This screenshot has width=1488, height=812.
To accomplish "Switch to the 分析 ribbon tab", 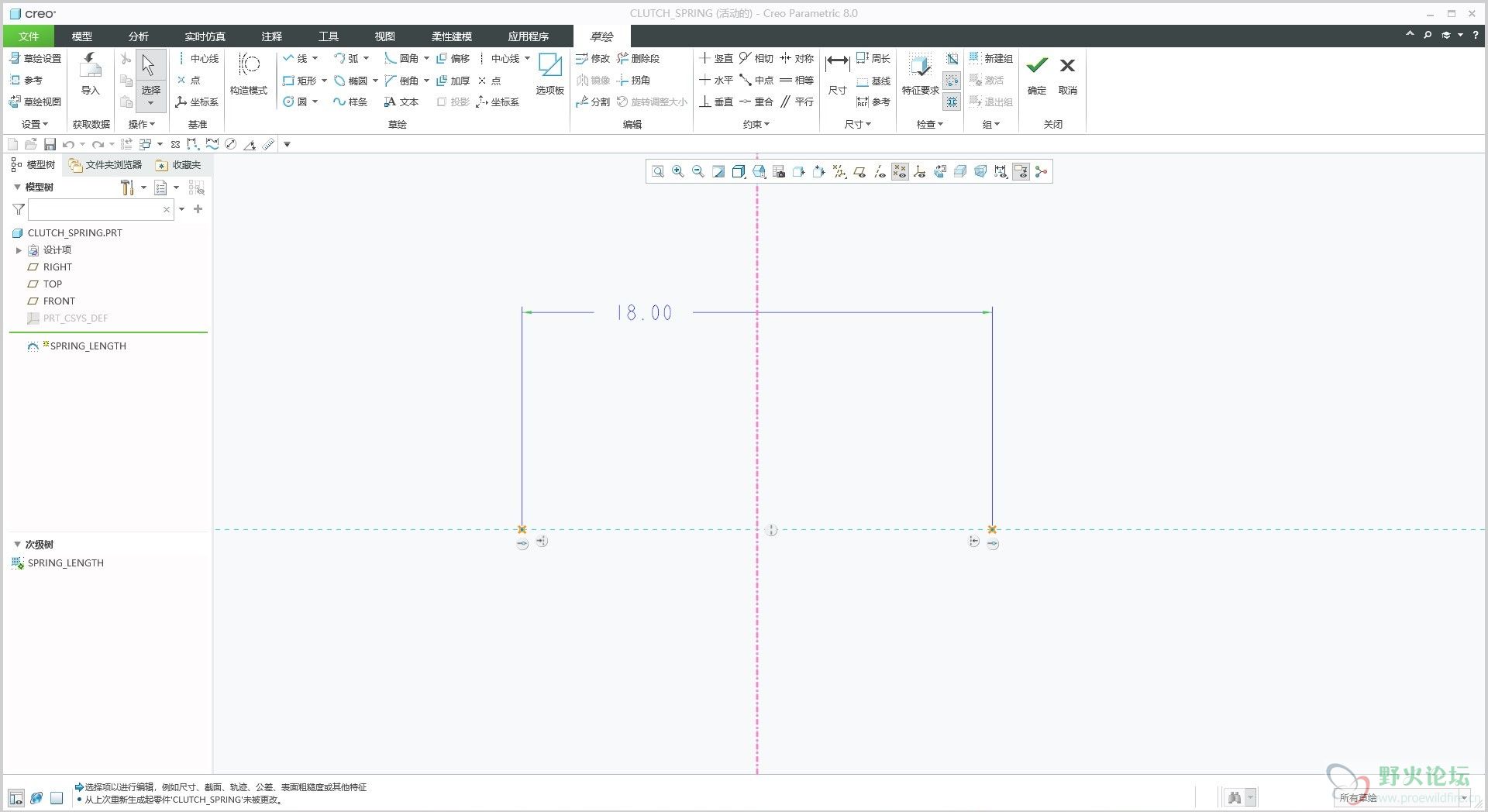I will (139, 36).
